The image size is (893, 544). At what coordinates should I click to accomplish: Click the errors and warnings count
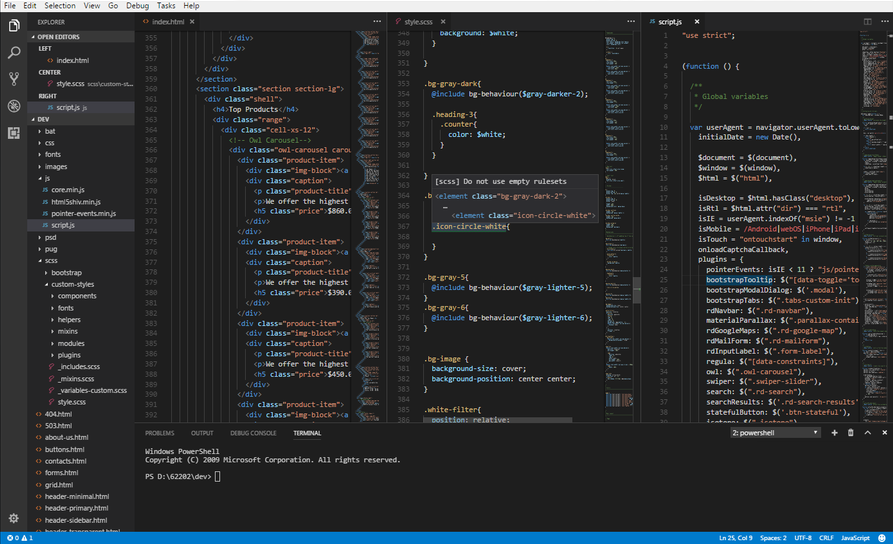[20, 538]
